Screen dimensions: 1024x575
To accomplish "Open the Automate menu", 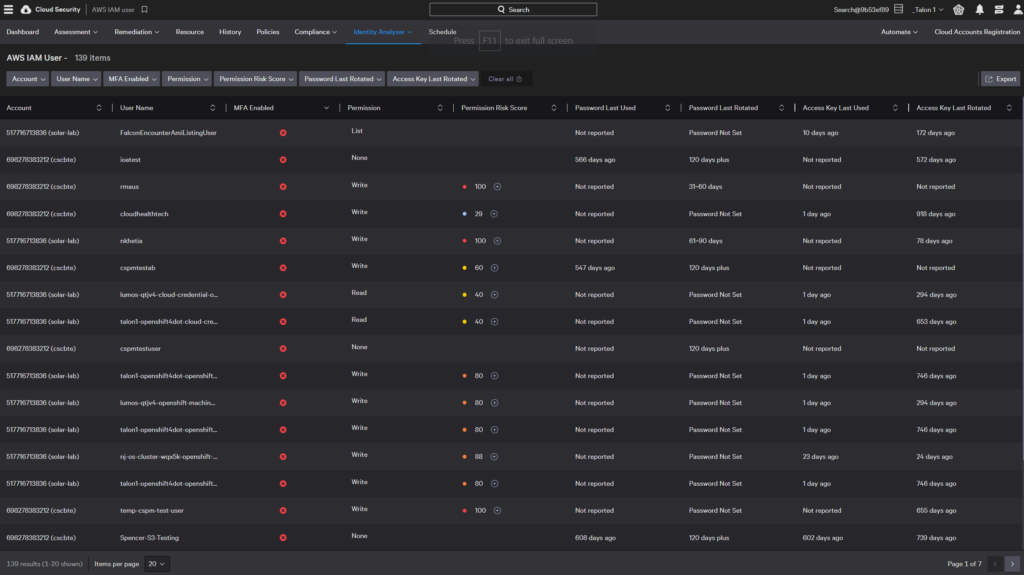I will (x=899, y=32).
